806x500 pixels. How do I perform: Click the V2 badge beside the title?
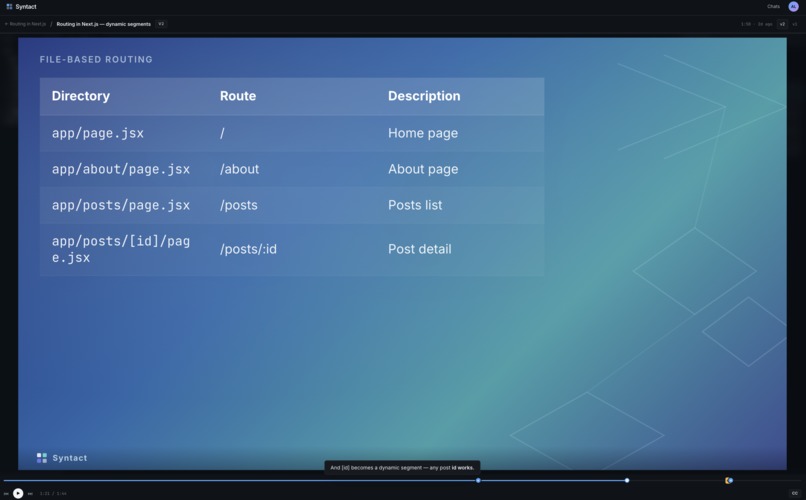(161, 24)
